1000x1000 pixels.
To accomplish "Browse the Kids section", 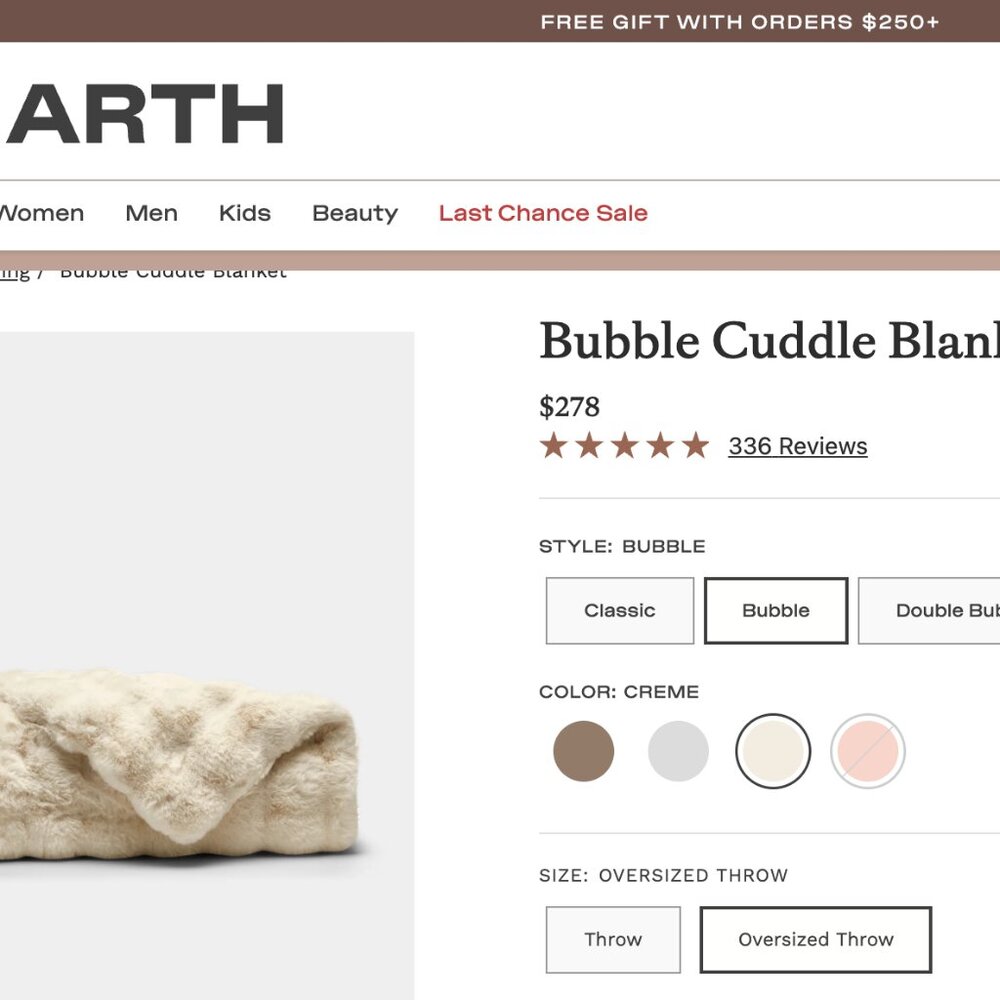I will click(x=245, y=213).
